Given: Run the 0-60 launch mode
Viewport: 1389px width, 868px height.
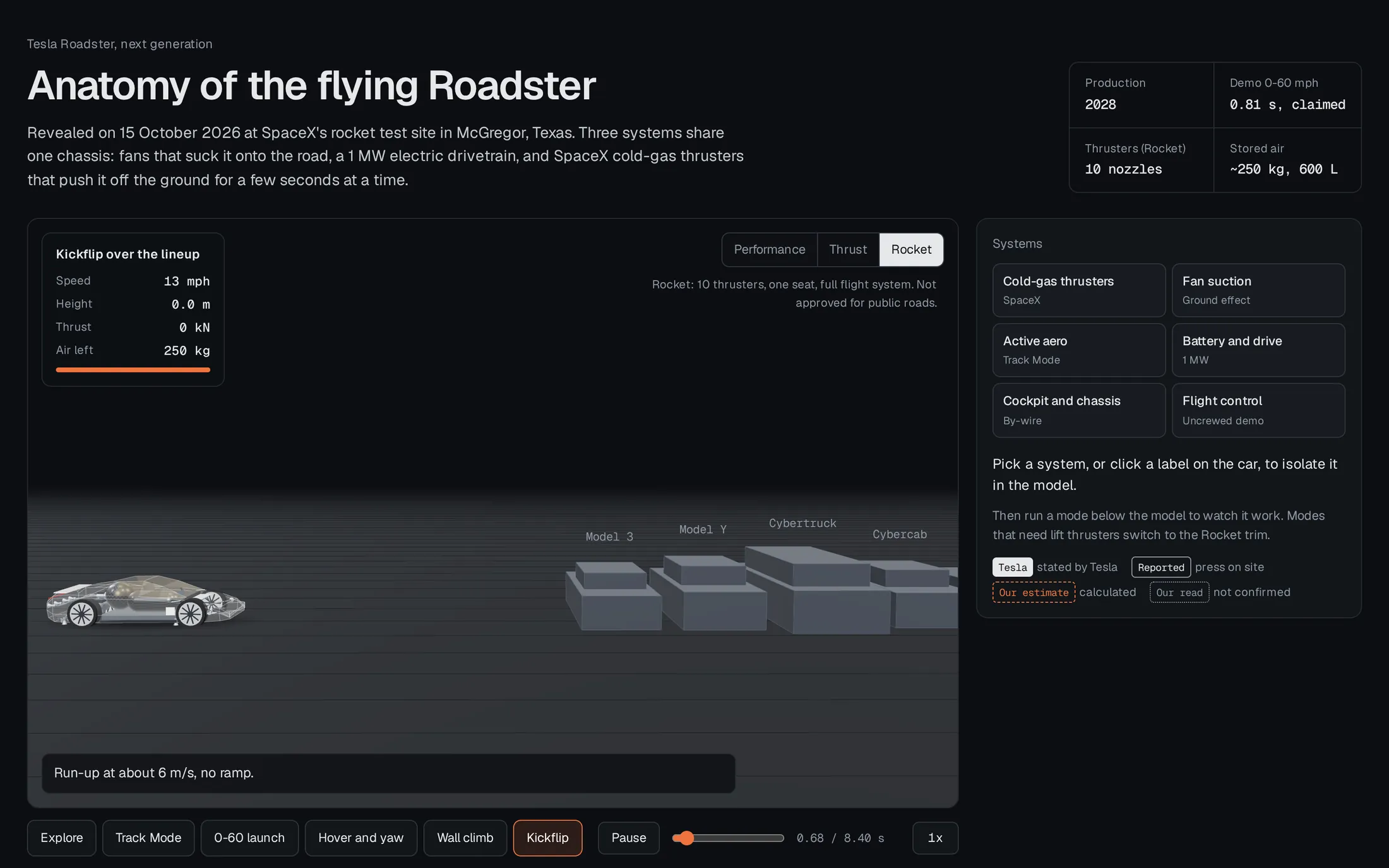Looking at the screenshot, I should click(x=249, y=838).
